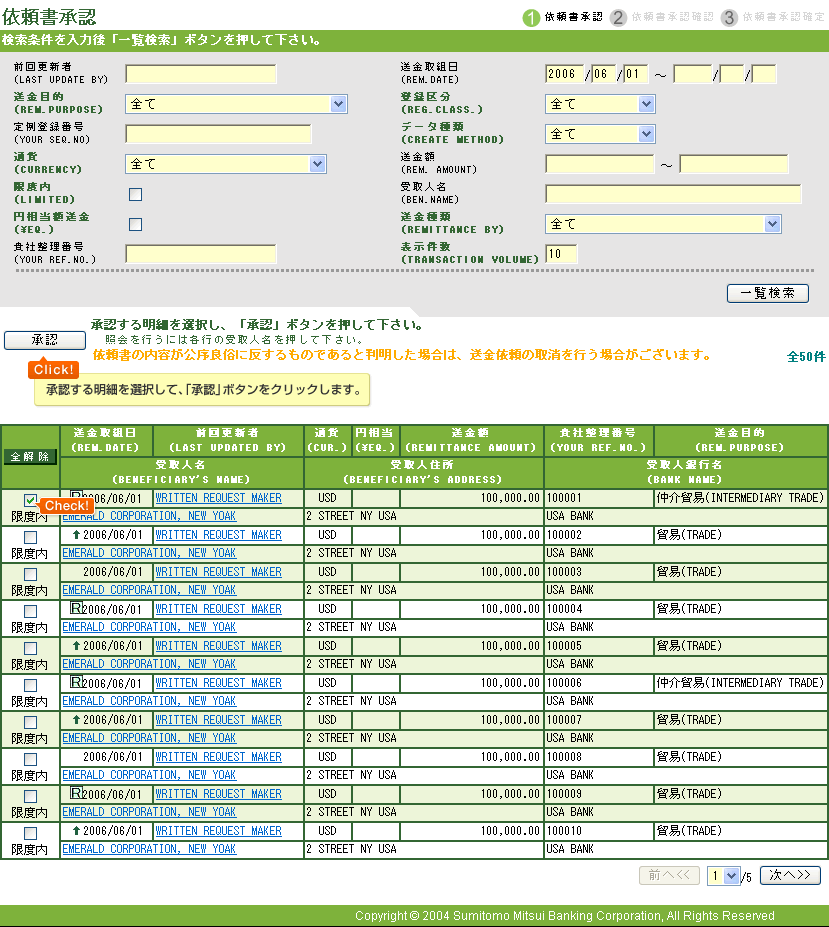The image size is (829, 927).
Task: Open WRITTEN REQUEST MAKER link for ref 100003
Action: click(x=218, y=572)
